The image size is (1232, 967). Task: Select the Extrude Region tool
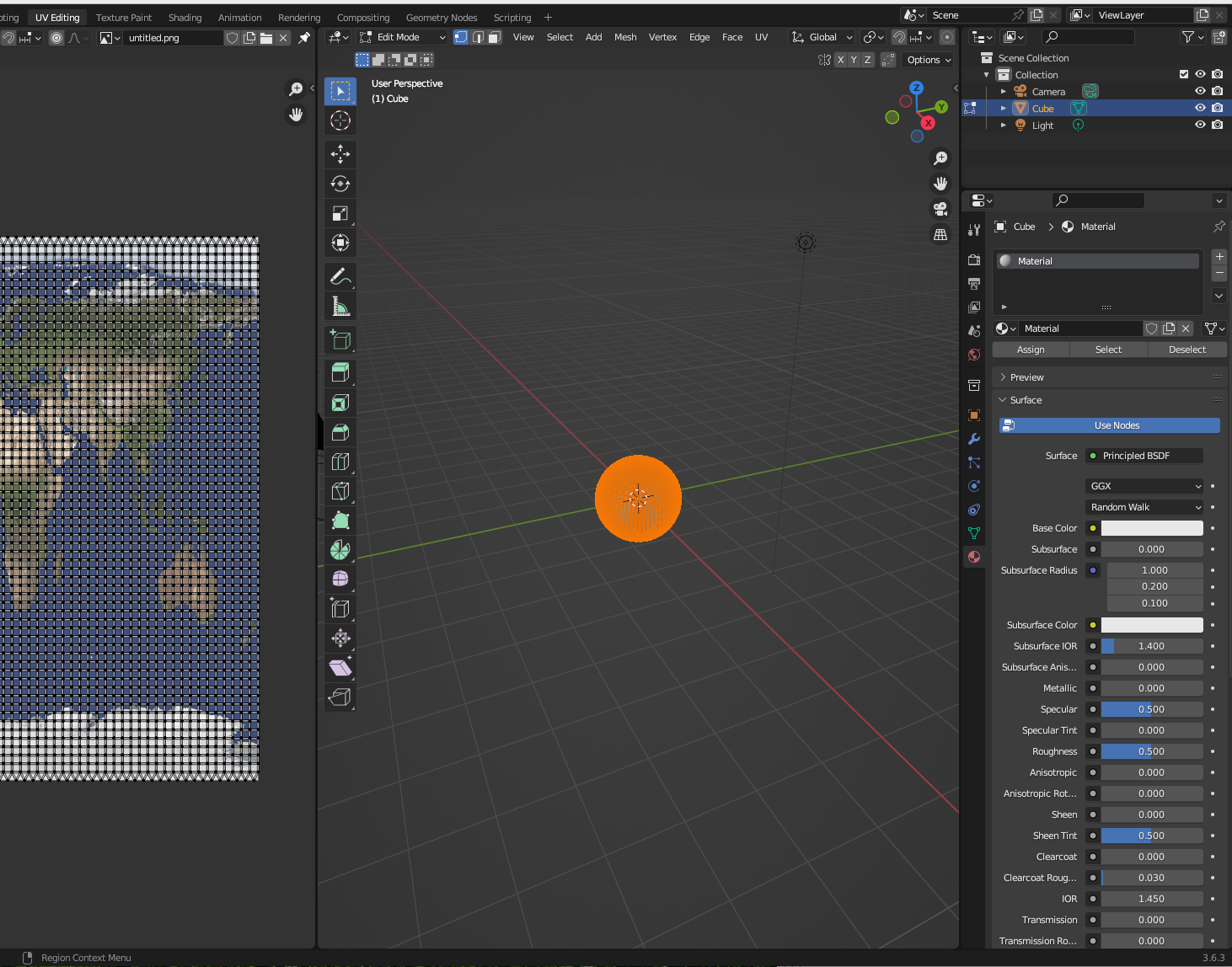point(340,373)
